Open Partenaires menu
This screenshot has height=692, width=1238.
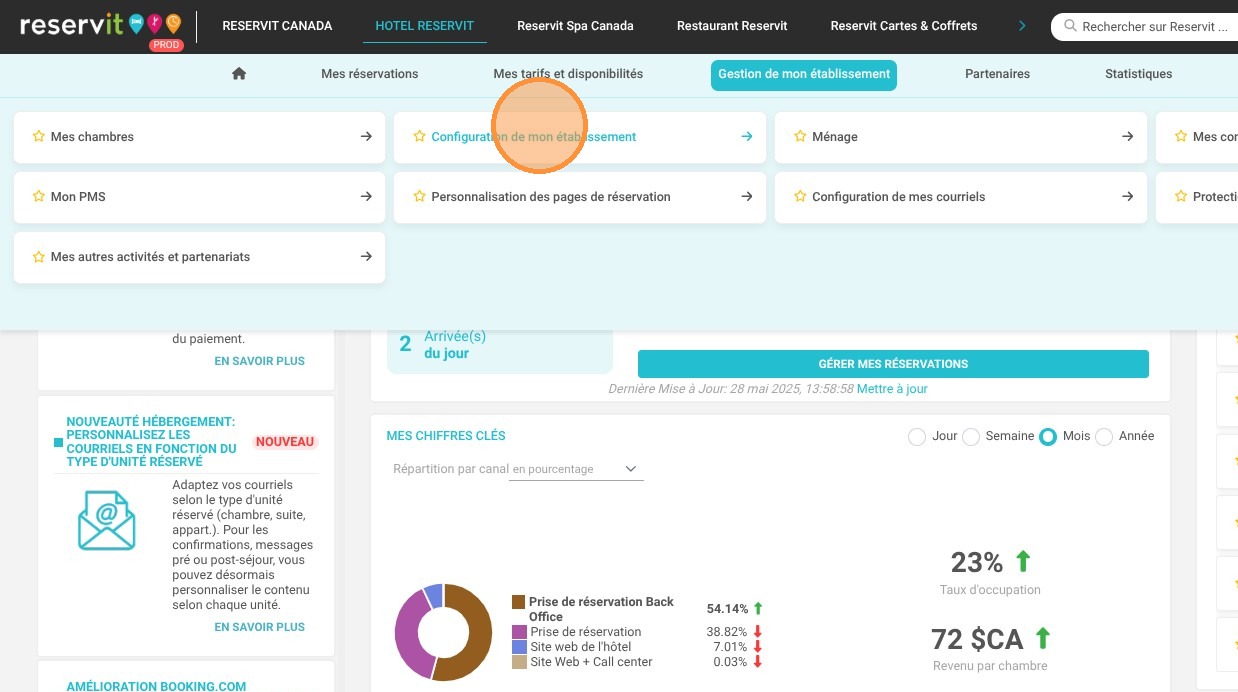point(997,74)
